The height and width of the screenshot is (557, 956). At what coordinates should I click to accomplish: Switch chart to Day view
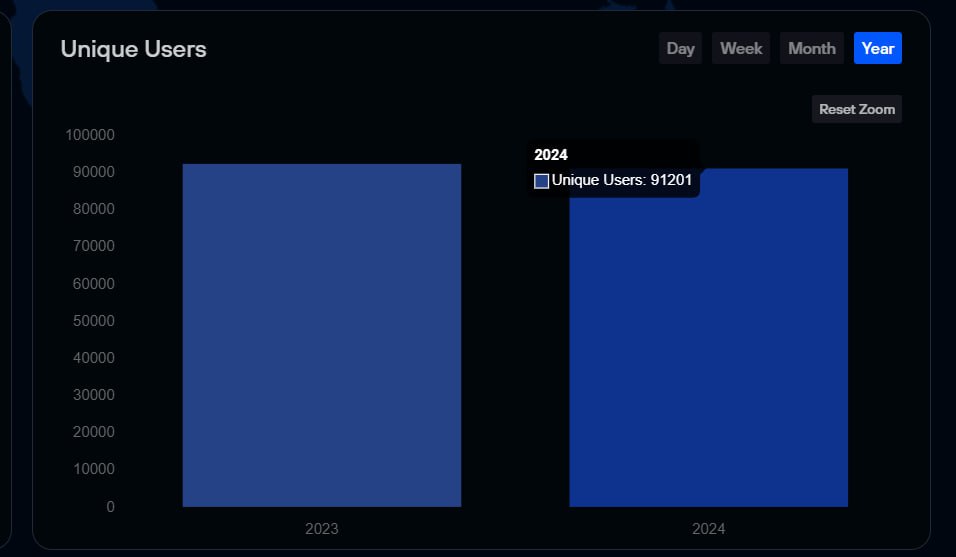[680, 48]
